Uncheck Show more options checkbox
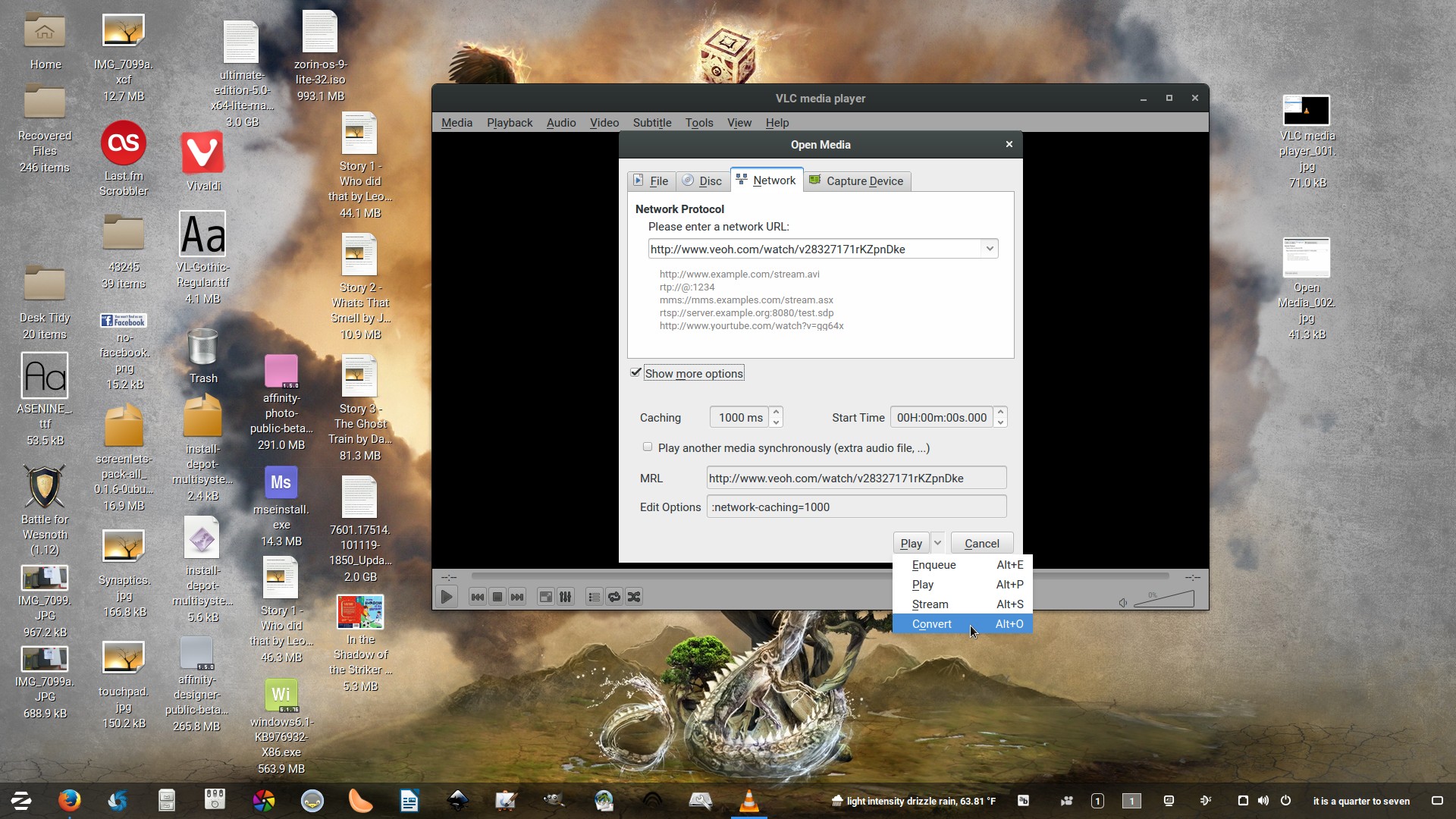This screenshot has width=1456, height=819. [635, 372]
